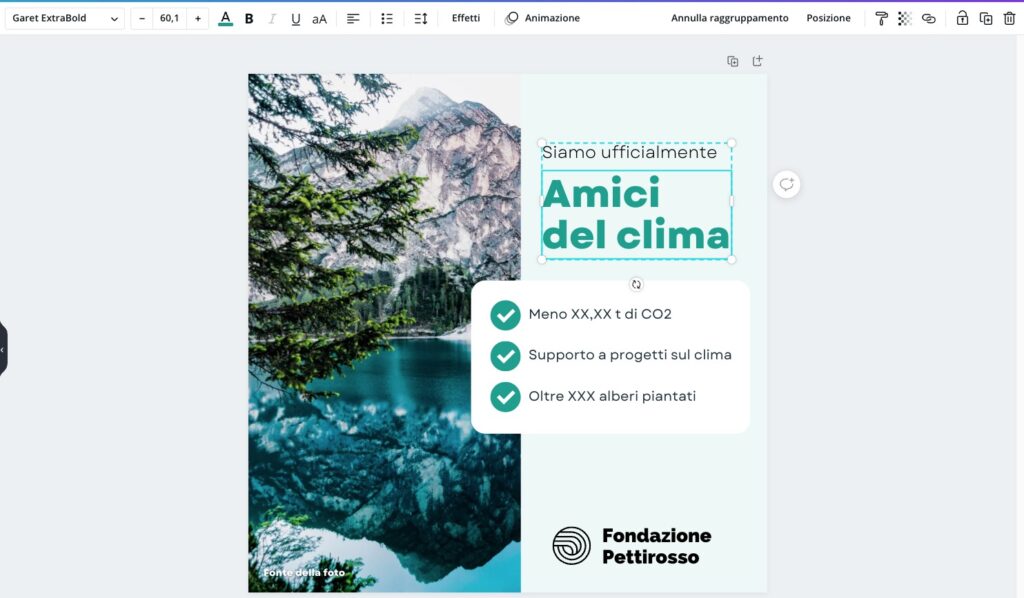
Task: Click the checkmark icon beside Meno XX,XX
Action: click(505, 315)
